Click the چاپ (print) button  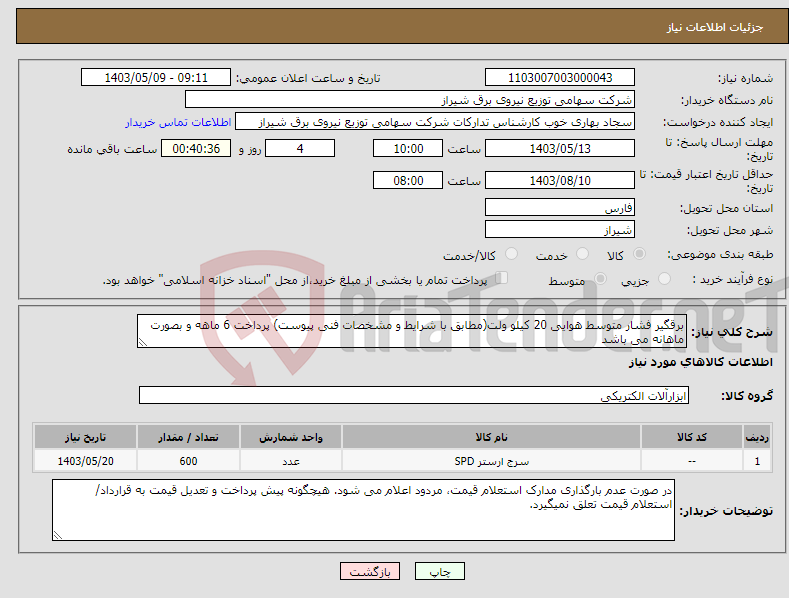(439, 571)
